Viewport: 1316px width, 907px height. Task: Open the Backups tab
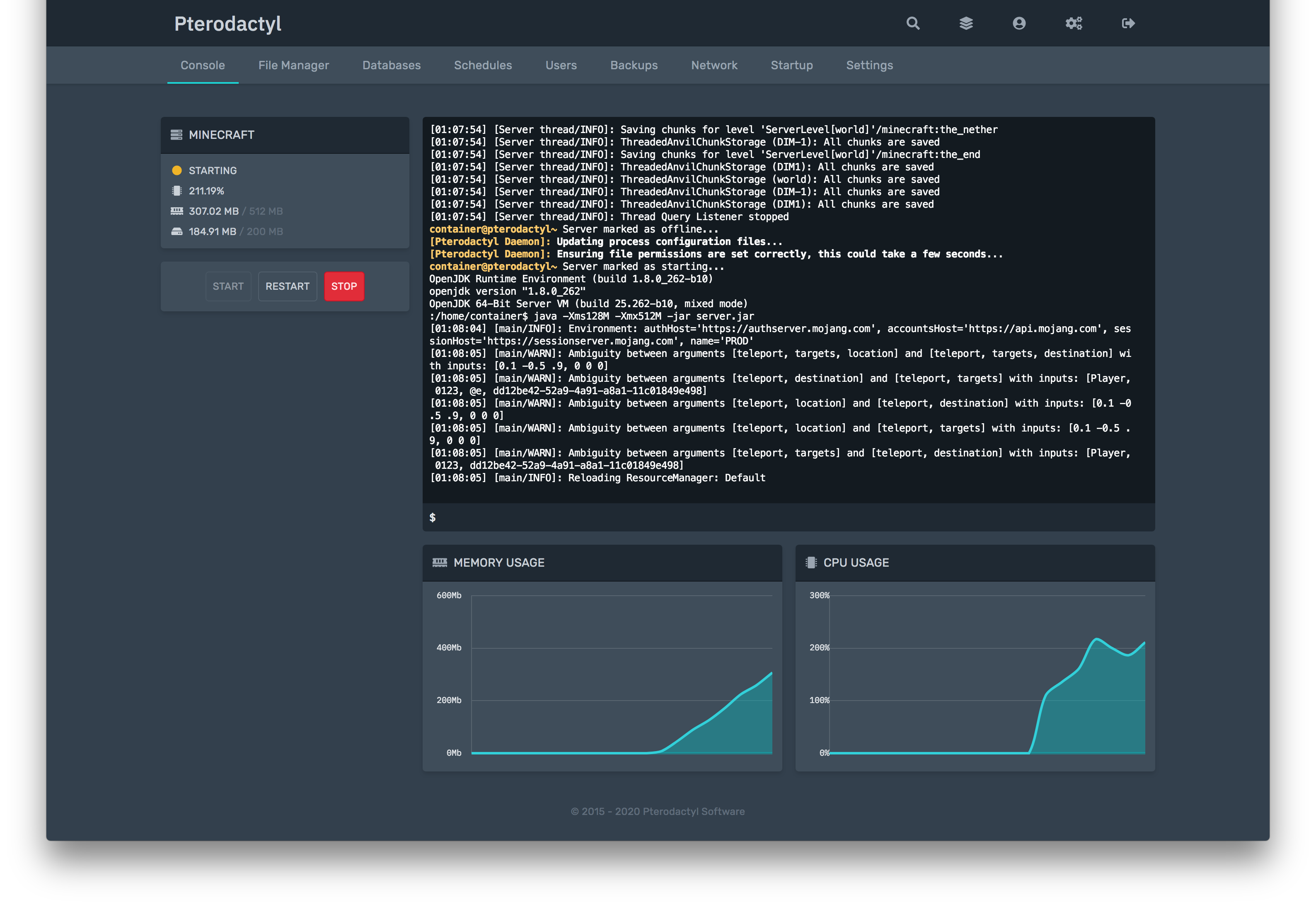(x=634, y=65)
